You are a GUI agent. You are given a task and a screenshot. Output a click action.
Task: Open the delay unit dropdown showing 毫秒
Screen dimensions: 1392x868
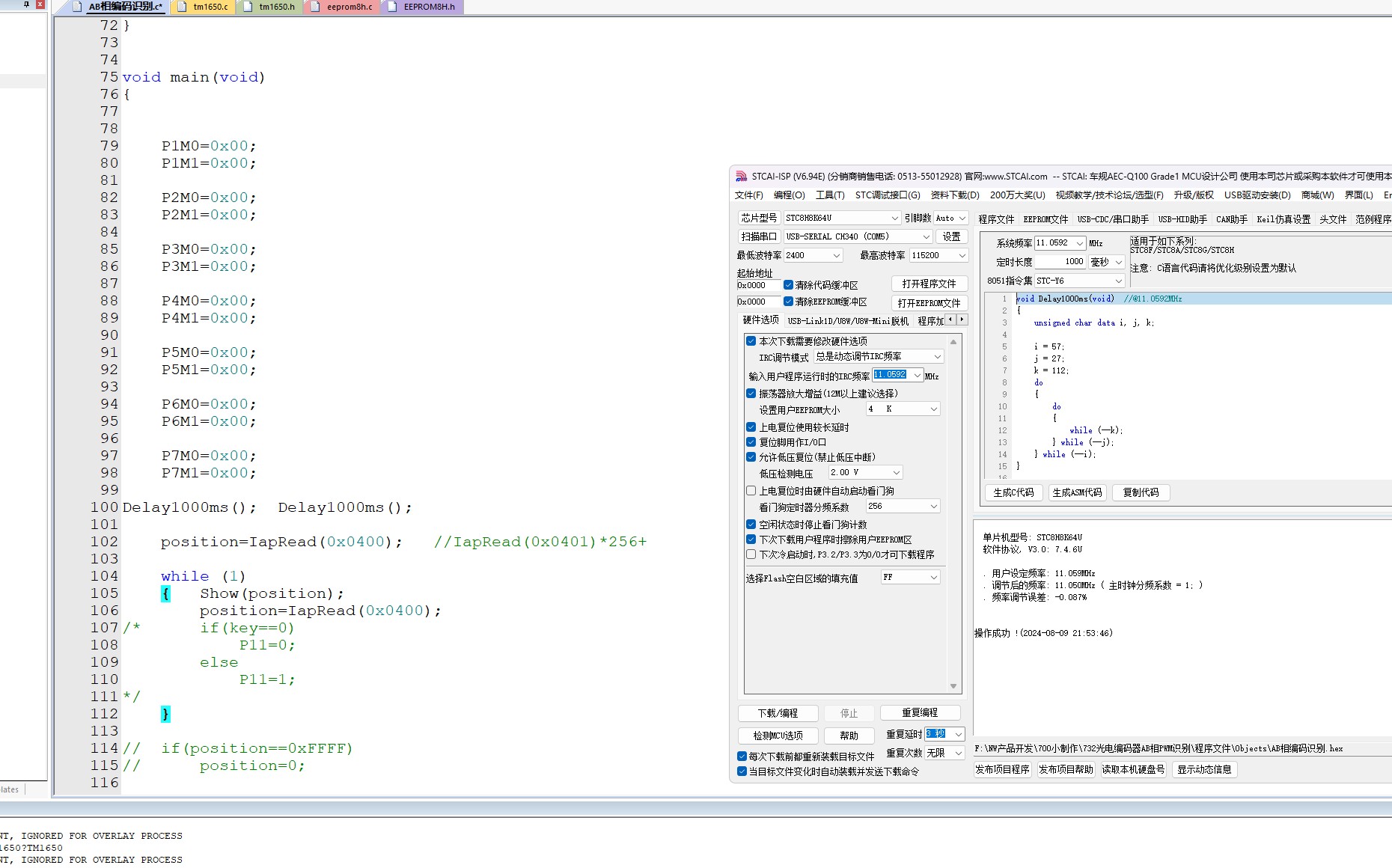pyautogui.click(x=1107, y=262)
